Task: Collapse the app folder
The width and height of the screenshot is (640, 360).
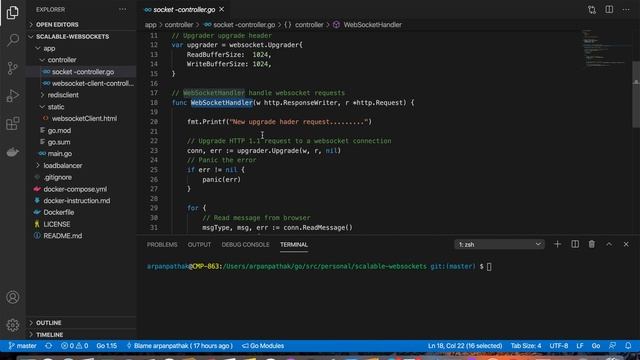Action: 81,48
